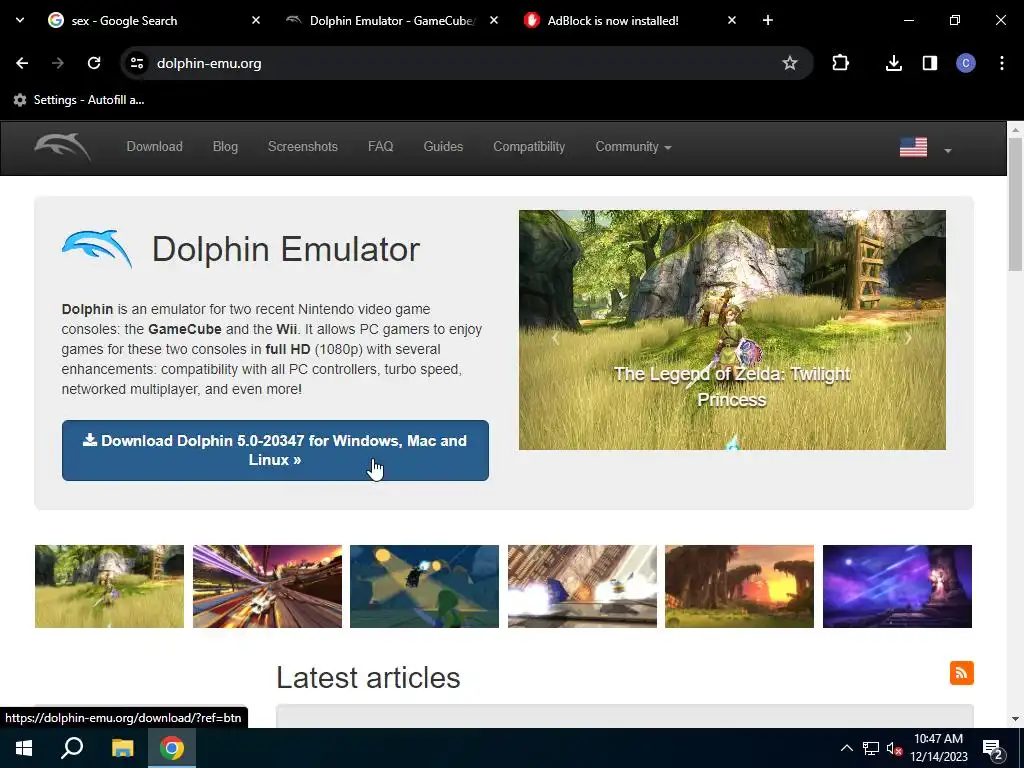1024x768 pixels.
Task: Click the muted volume tray icon
Action: (894, 748)
